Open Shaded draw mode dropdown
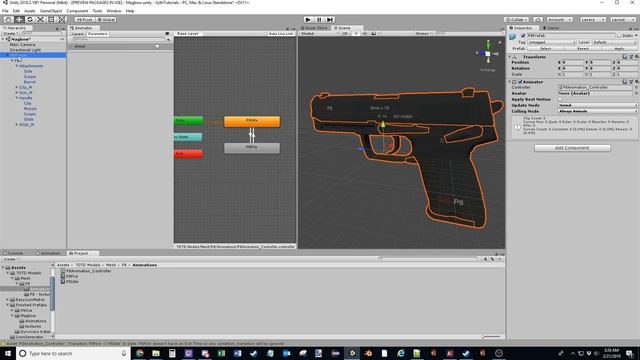Viewport: 640px width, 360px height. click(x=319, y=33)
